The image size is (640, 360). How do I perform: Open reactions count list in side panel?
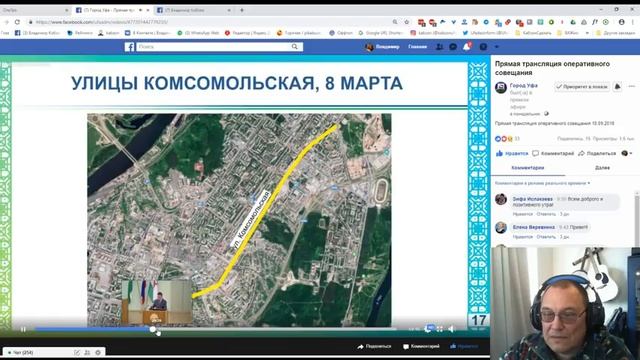(x=507, y=139)
